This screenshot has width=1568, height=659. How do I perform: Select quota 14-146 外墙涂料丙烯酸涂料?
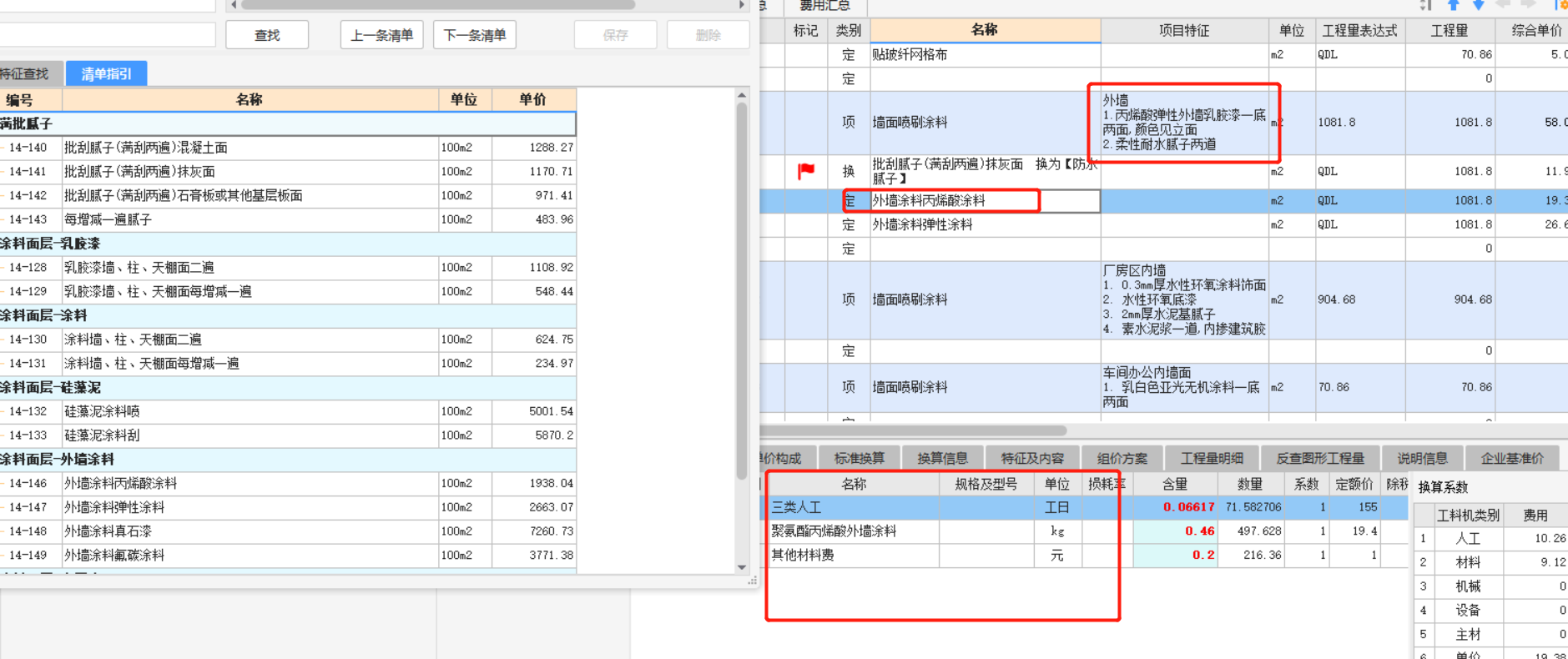point(288,483)
